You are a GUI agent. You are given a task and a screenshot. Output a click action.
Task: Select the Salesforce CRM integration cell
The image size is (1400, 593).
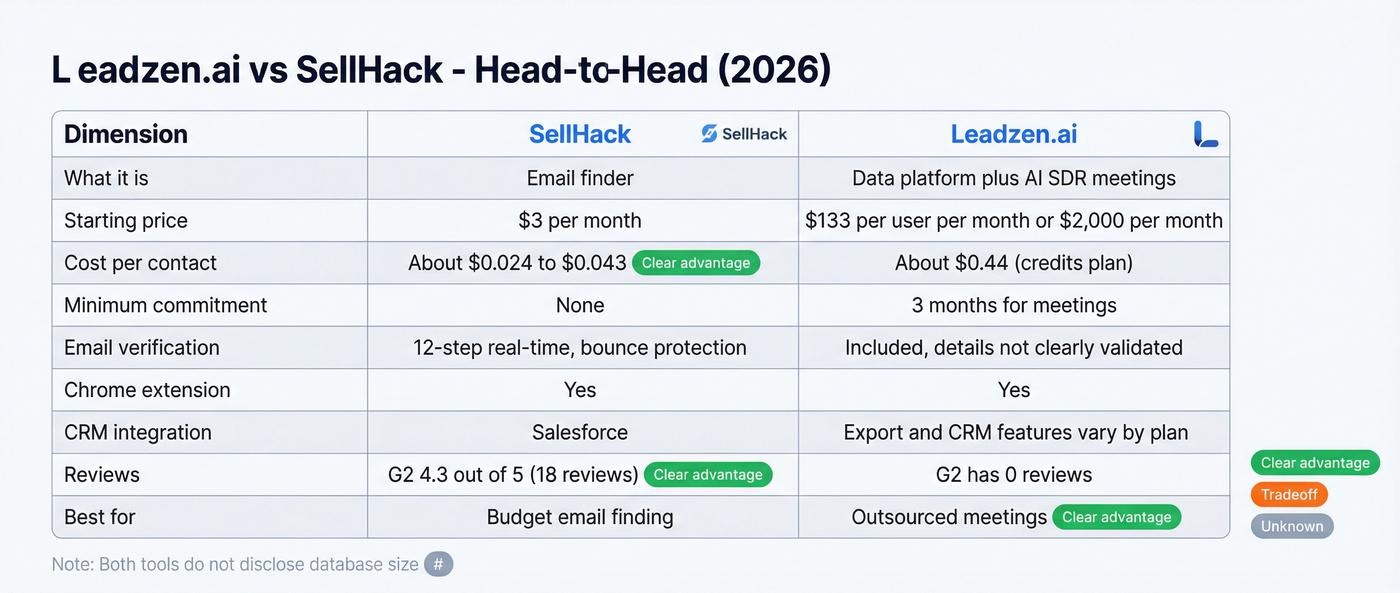pyautogui.click(x=580, y=433)
